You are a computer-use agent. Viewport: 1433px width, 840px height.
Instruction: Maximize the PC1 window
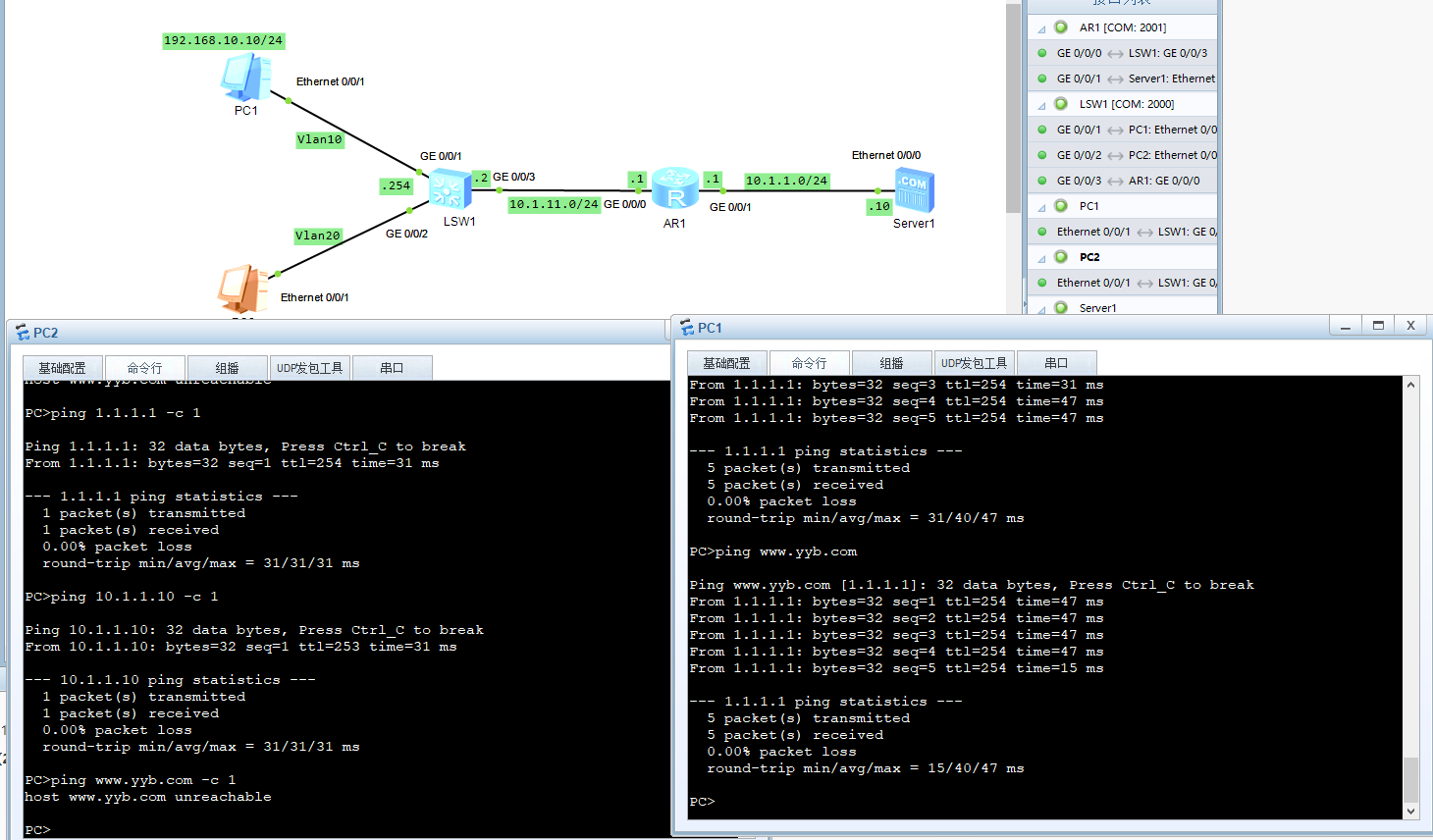tap(1378, 326)
